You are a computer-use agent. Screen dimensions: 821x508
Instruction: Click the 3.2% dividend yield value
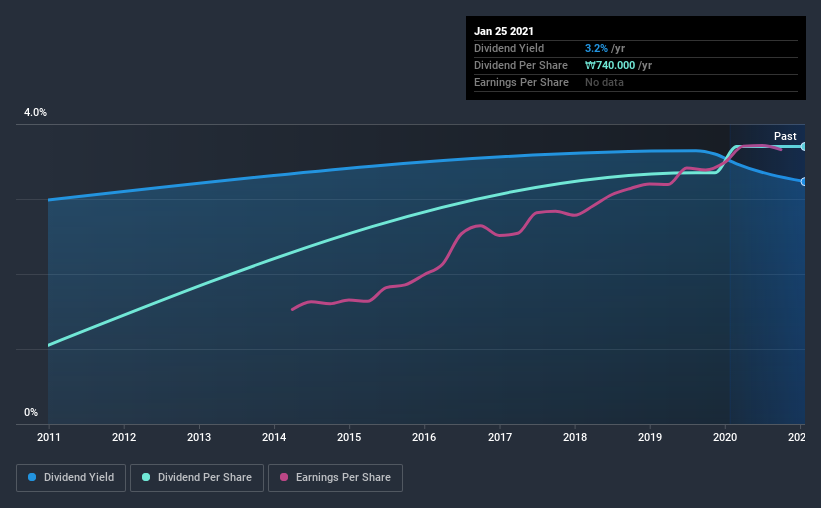tap(596, 48)
